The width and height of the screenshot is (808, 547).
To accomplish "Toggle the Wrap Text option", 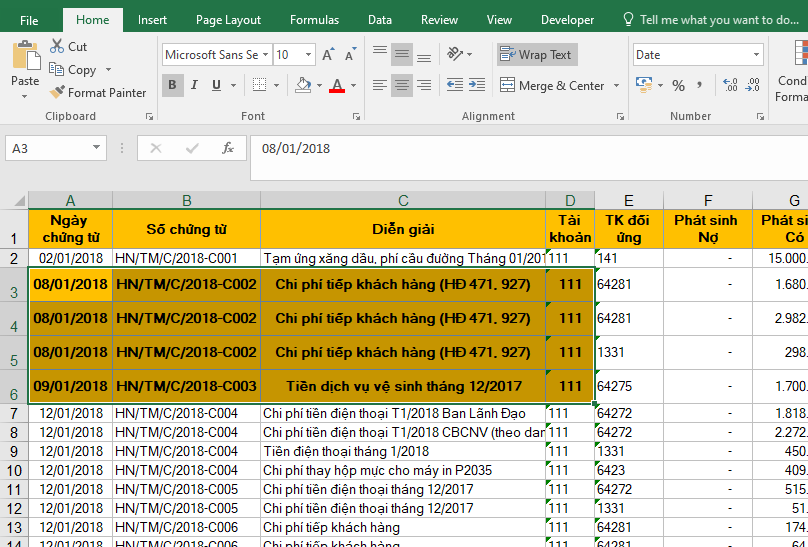I will [537, 55].
